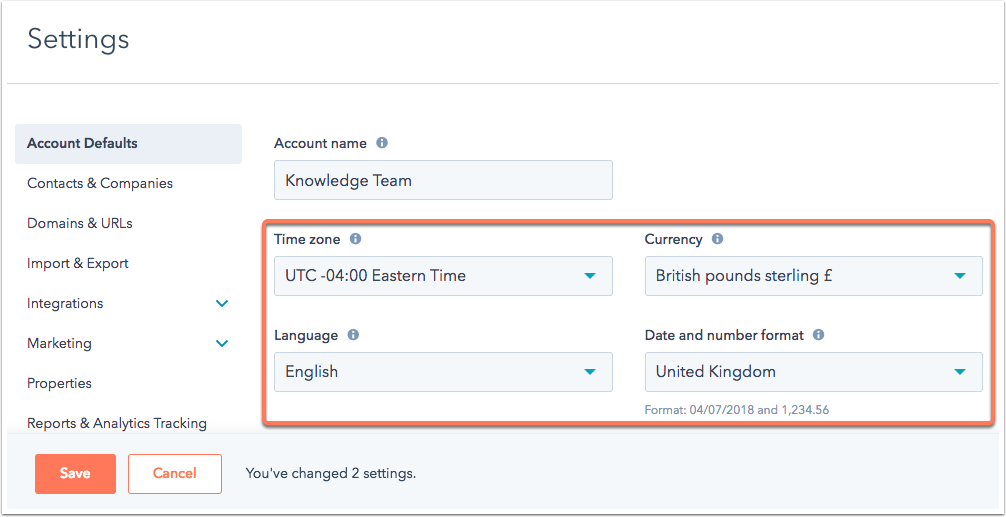Select Properties in the sidebar
The height and width of the screenshot is (517, 1006).
pyautogui.click(x=59, y=383)
